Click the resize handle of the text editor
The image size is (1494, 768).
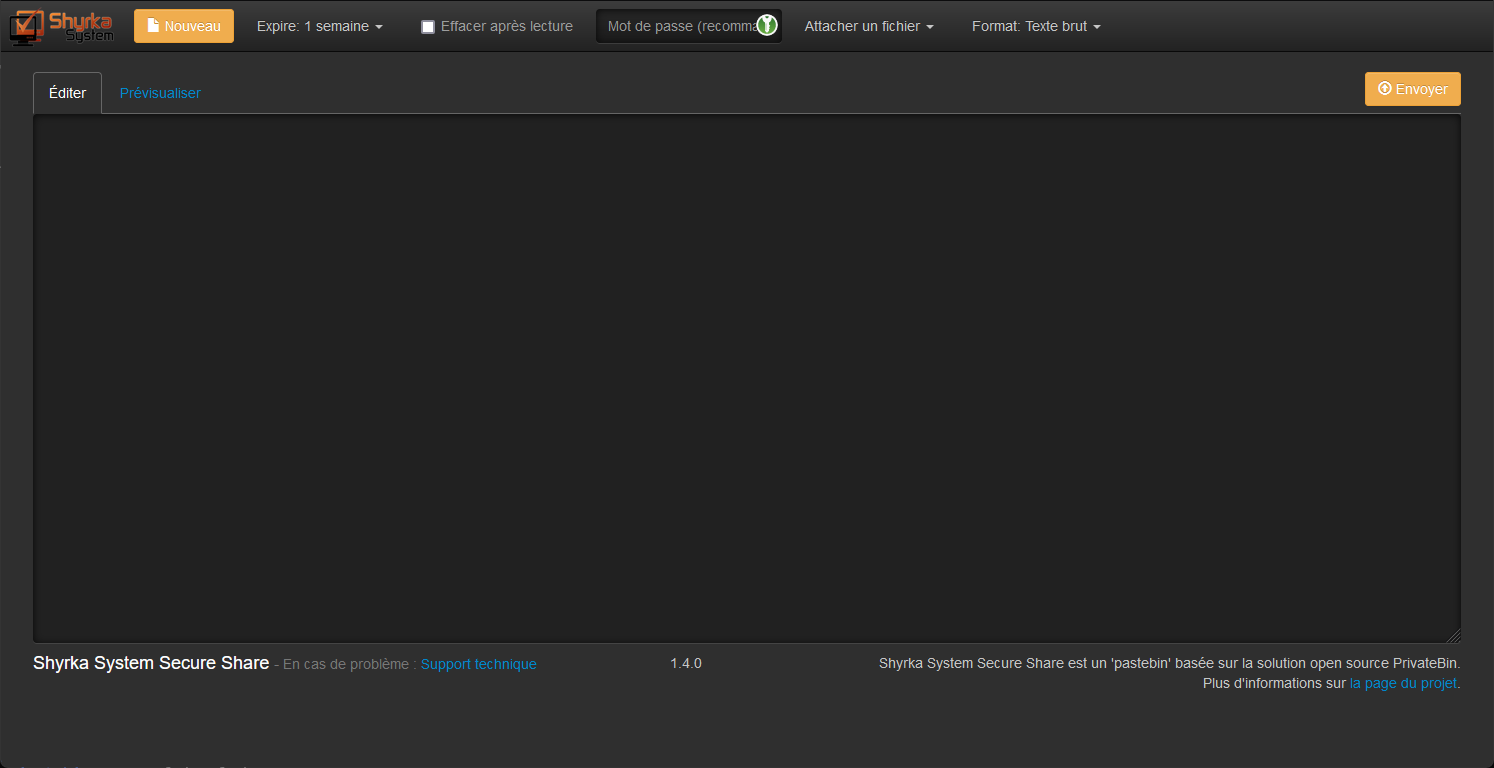[x=1453, y=635]
